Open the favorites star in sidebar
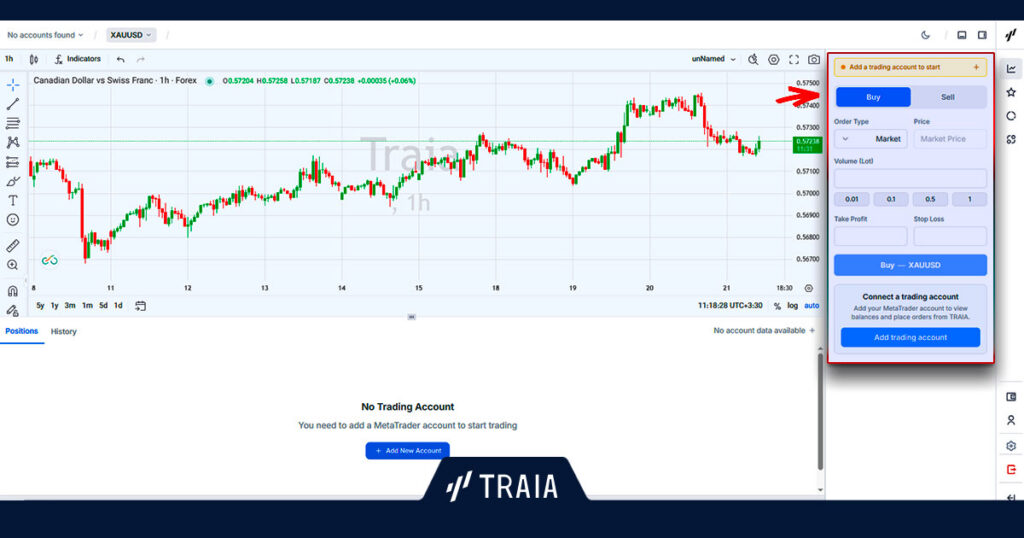This screenshot has height=538, width=1024. pos(1011,92)
